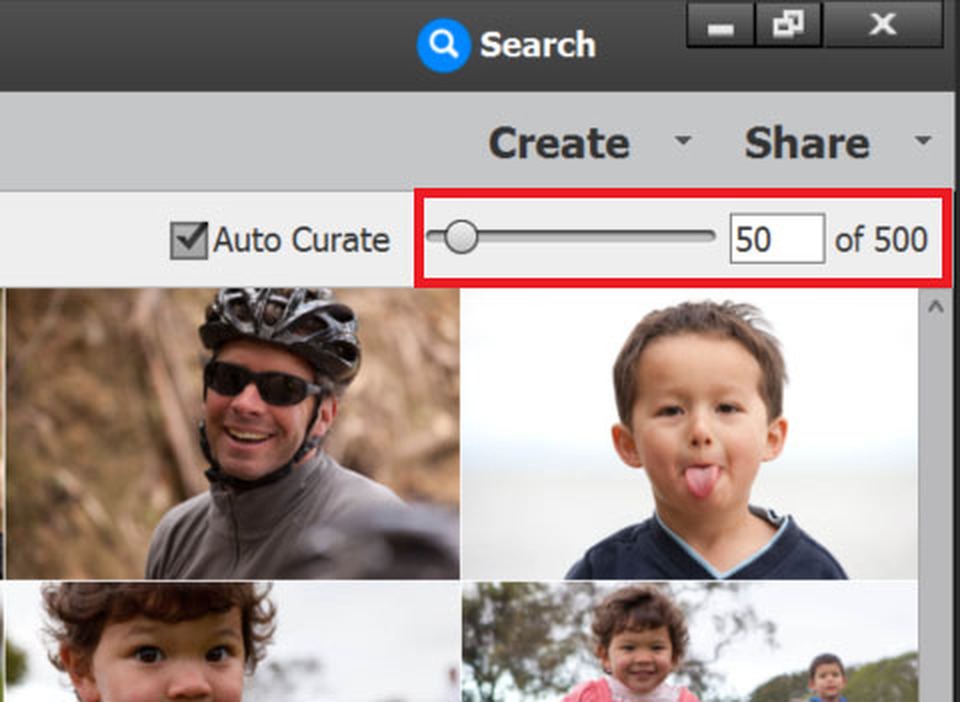
Task: Toggle the Auto Curate checkbox
Action: (x=189, y=240)
